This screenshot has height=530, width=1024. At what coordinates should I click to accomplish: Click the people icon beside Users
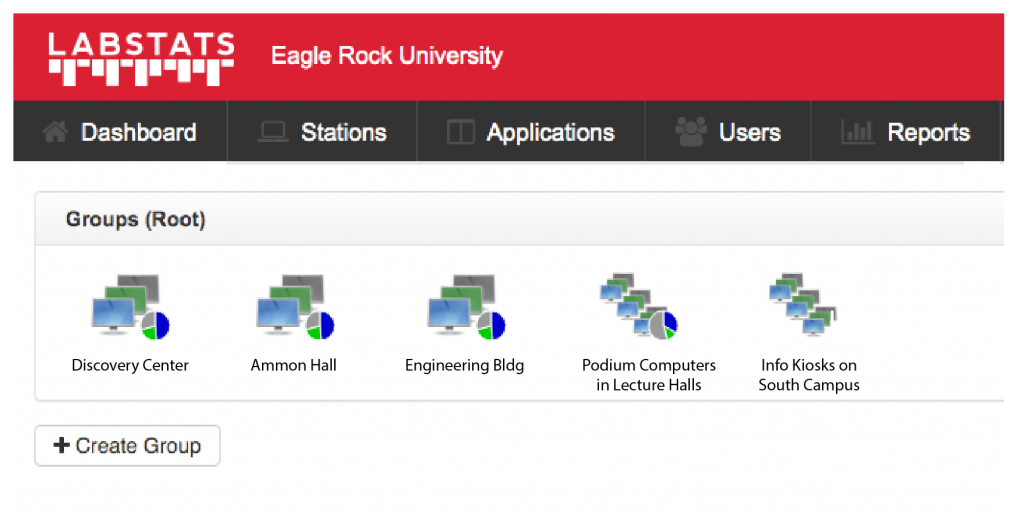click(x=691, y=131)
